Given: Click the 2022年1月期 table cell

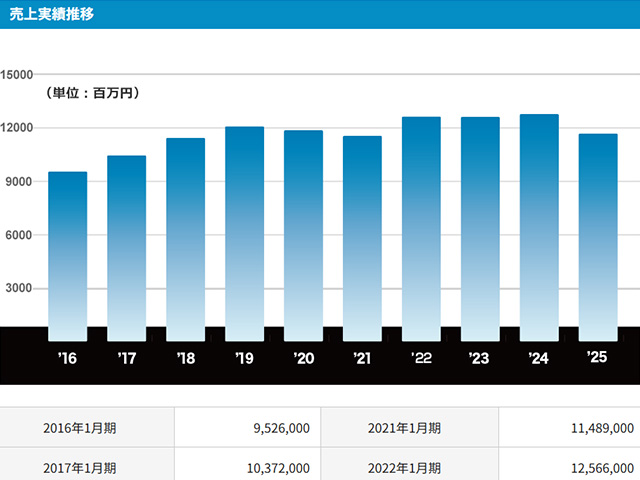Looking at the screenshot, I should 405,467.
